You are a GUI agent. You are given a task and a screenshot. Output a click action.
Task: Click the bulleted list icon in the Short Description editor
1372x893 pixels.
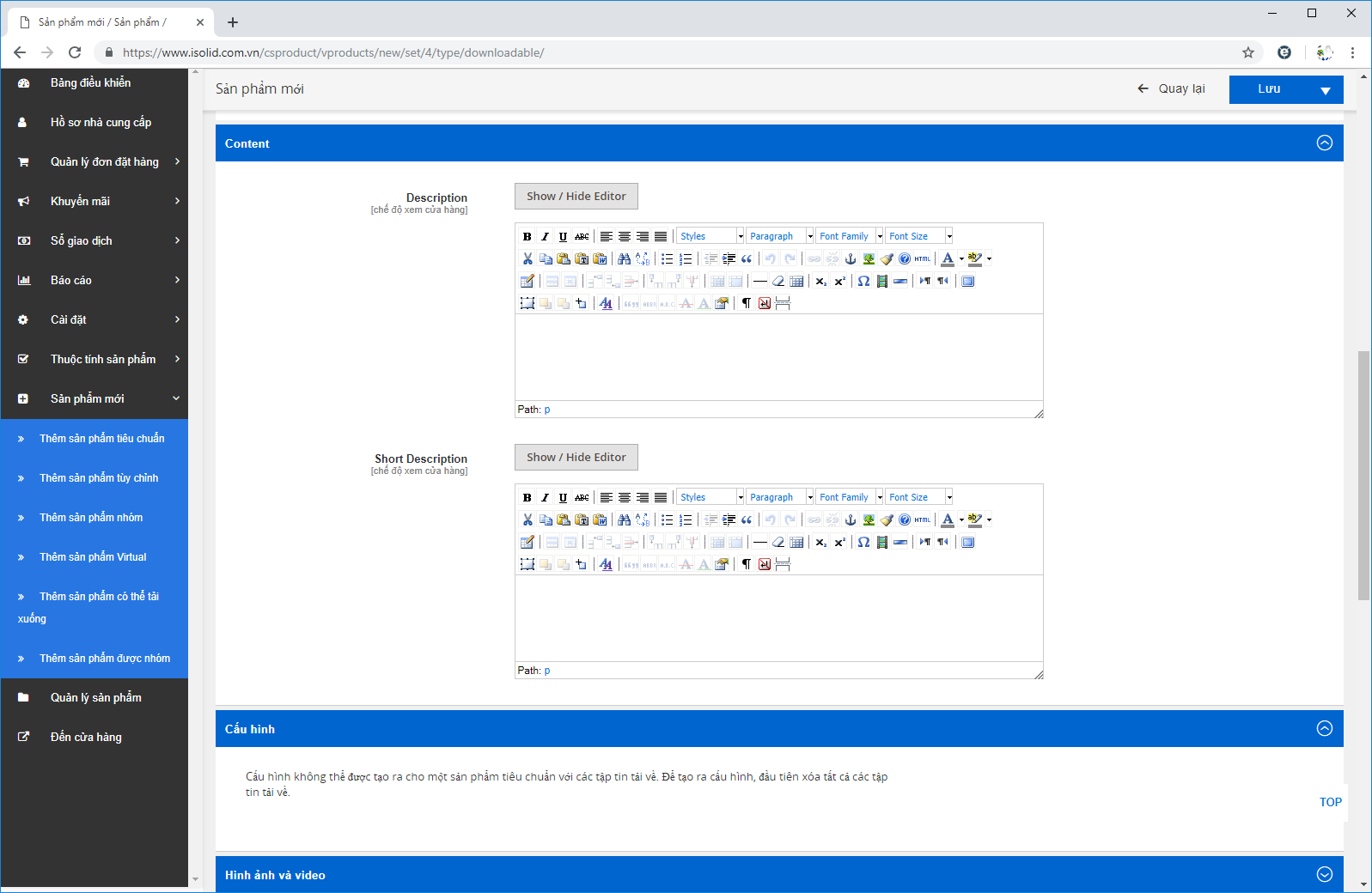(x=667, y=519)
